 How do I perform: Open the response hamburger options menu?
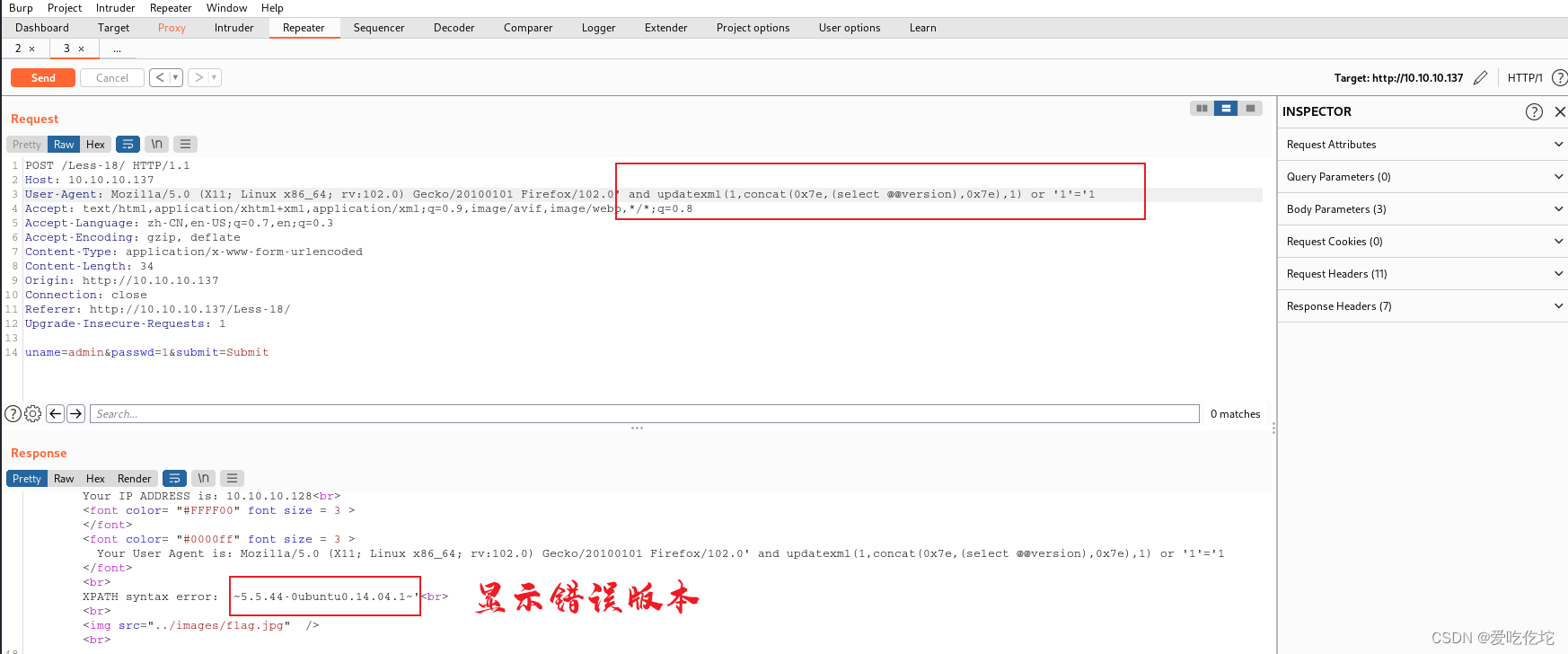coord(232,479)
